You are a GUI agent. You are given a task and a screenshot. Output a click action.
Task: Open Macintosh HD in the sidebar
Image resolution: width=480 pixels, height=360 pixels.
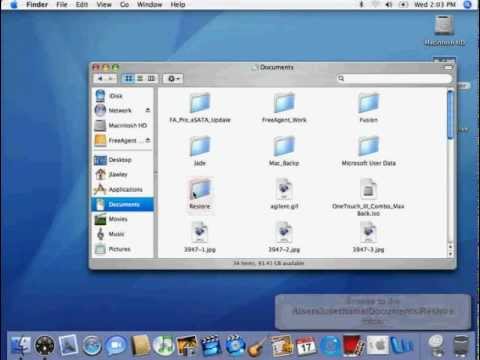coord(123,125)
